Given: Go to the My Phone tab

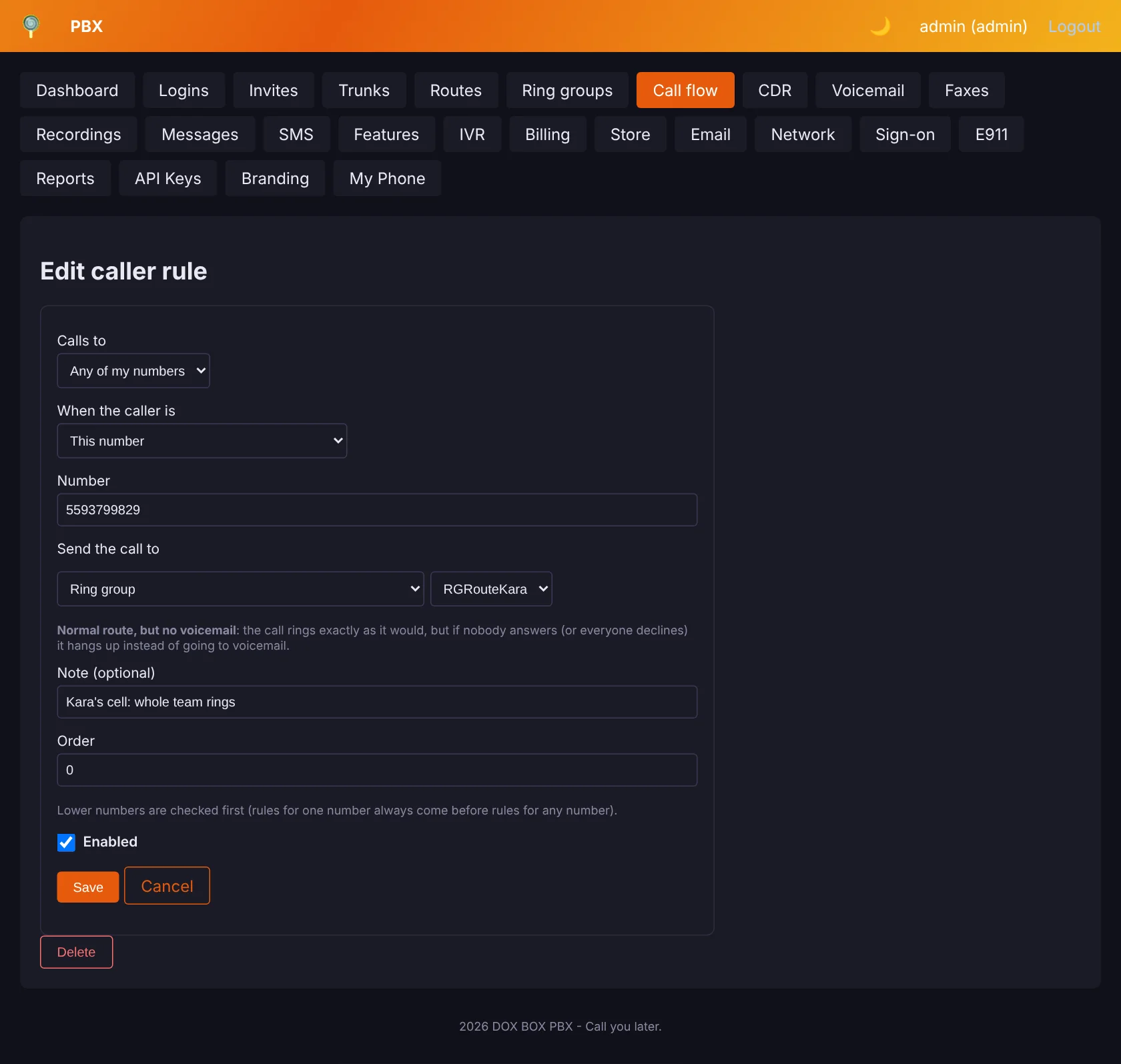Looking at the screenshot, I should pyautogui.click(x=388, y=178).
